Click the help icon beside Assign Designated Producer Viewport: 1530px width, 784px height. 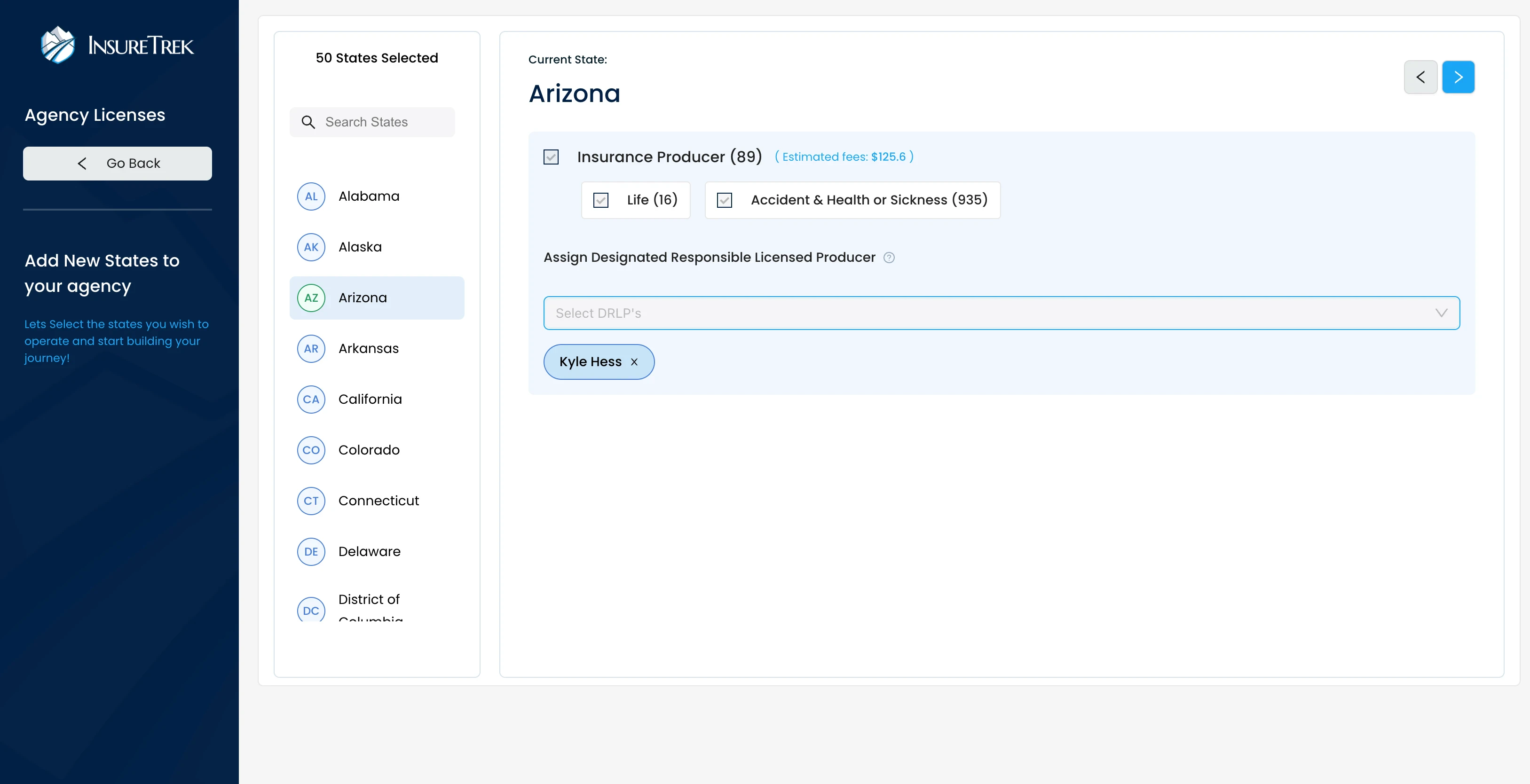tap(889, 258)
